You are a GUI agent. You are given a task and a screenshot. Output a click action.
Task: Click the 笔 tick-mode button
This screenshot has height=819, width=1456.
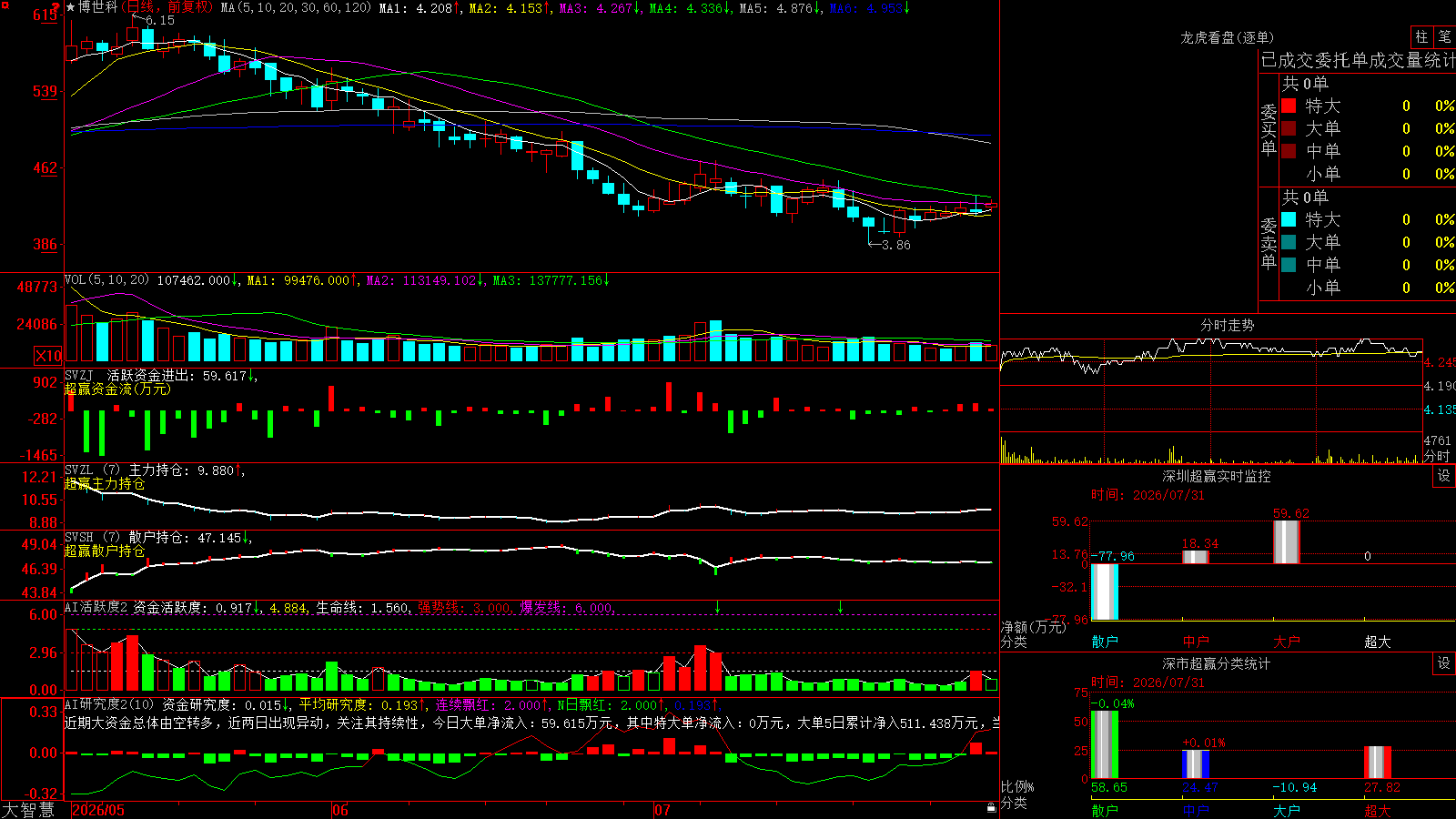tap(1444, 37)
